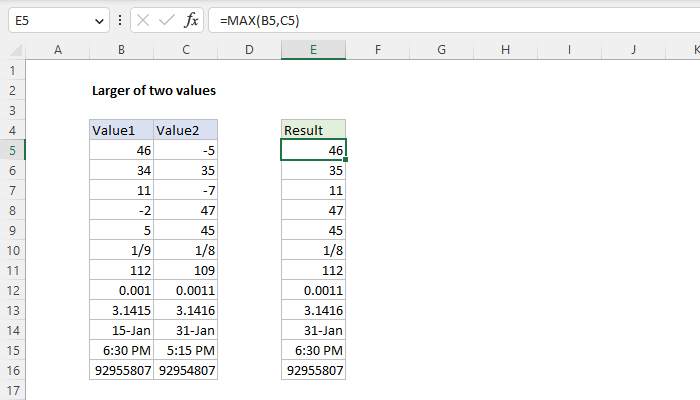Image resolution: width=700 pixels, height=400 pixels.
Task: Select row 4 header
Action: (12, 130)
